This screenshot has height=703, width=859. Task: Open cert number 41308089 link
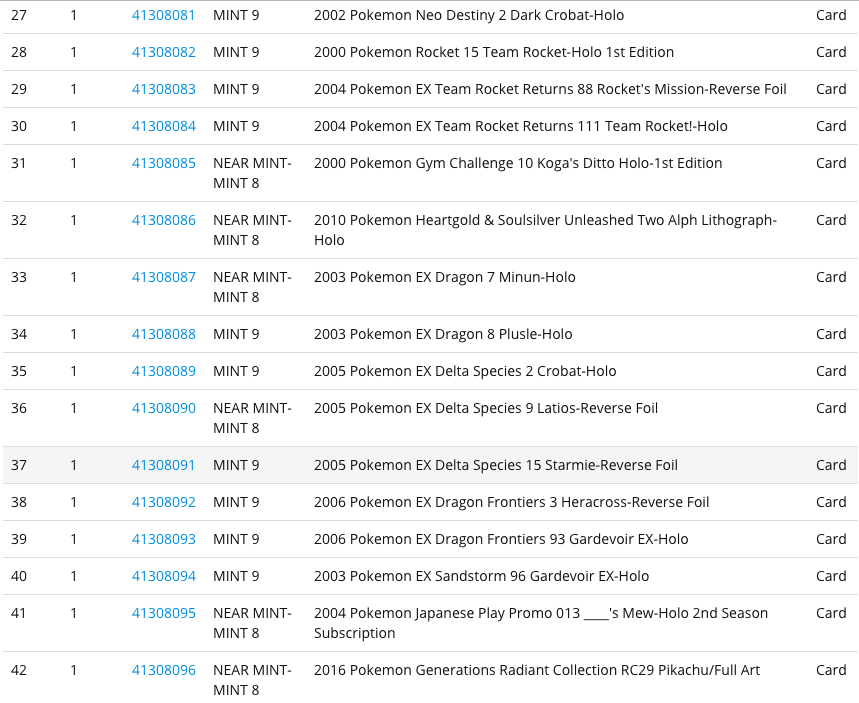[163, 371]
